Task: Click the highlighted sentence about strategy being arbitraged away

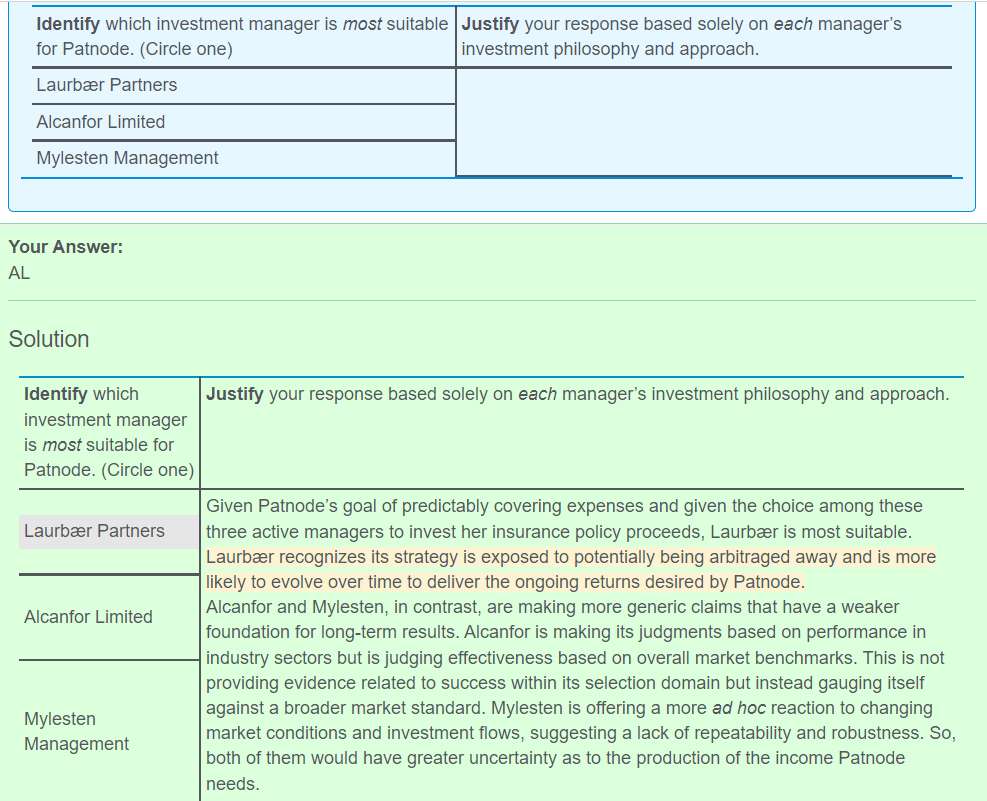Action: 570,557
